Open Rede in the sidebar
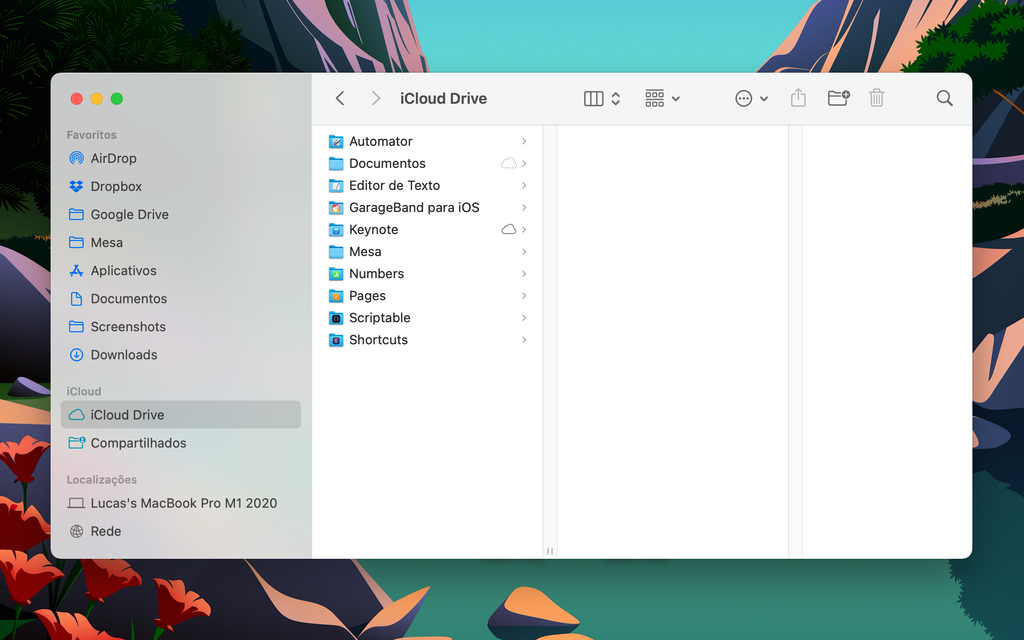The height and width of the screenshot is (640, 1024). [180, 531]
